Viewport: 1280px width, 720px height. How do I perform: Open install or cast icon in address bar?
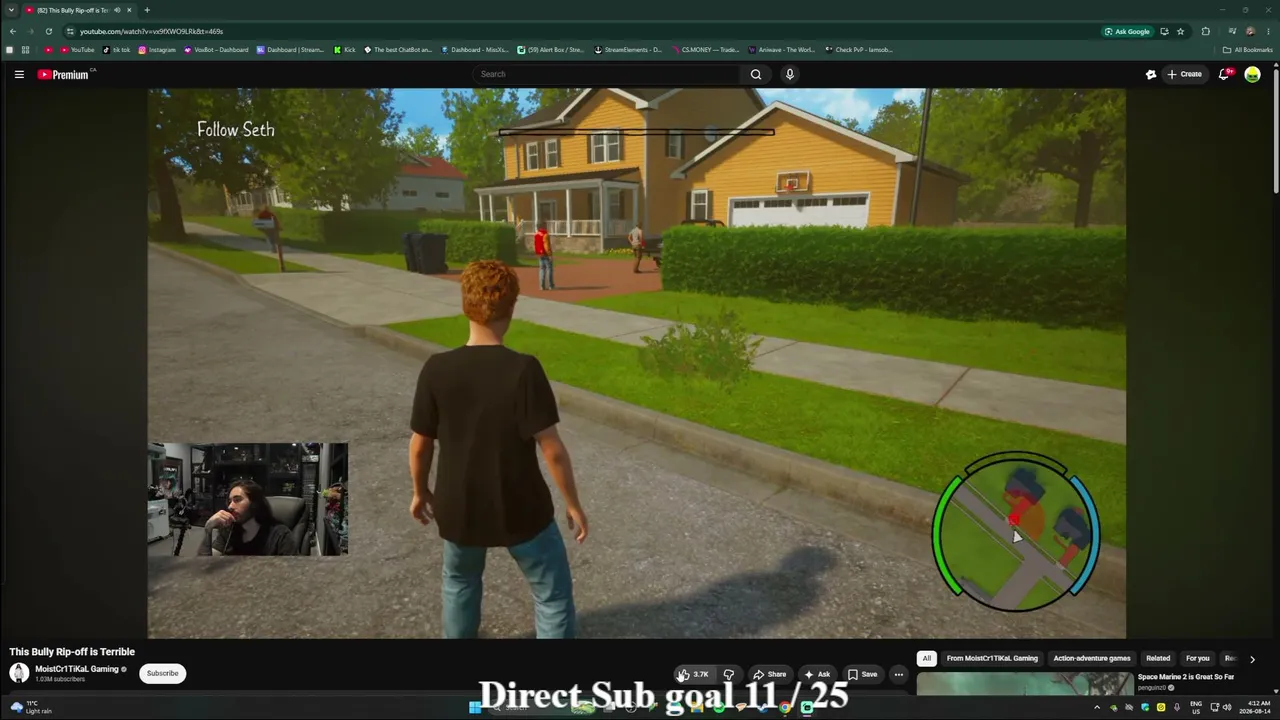[1164, 31]
